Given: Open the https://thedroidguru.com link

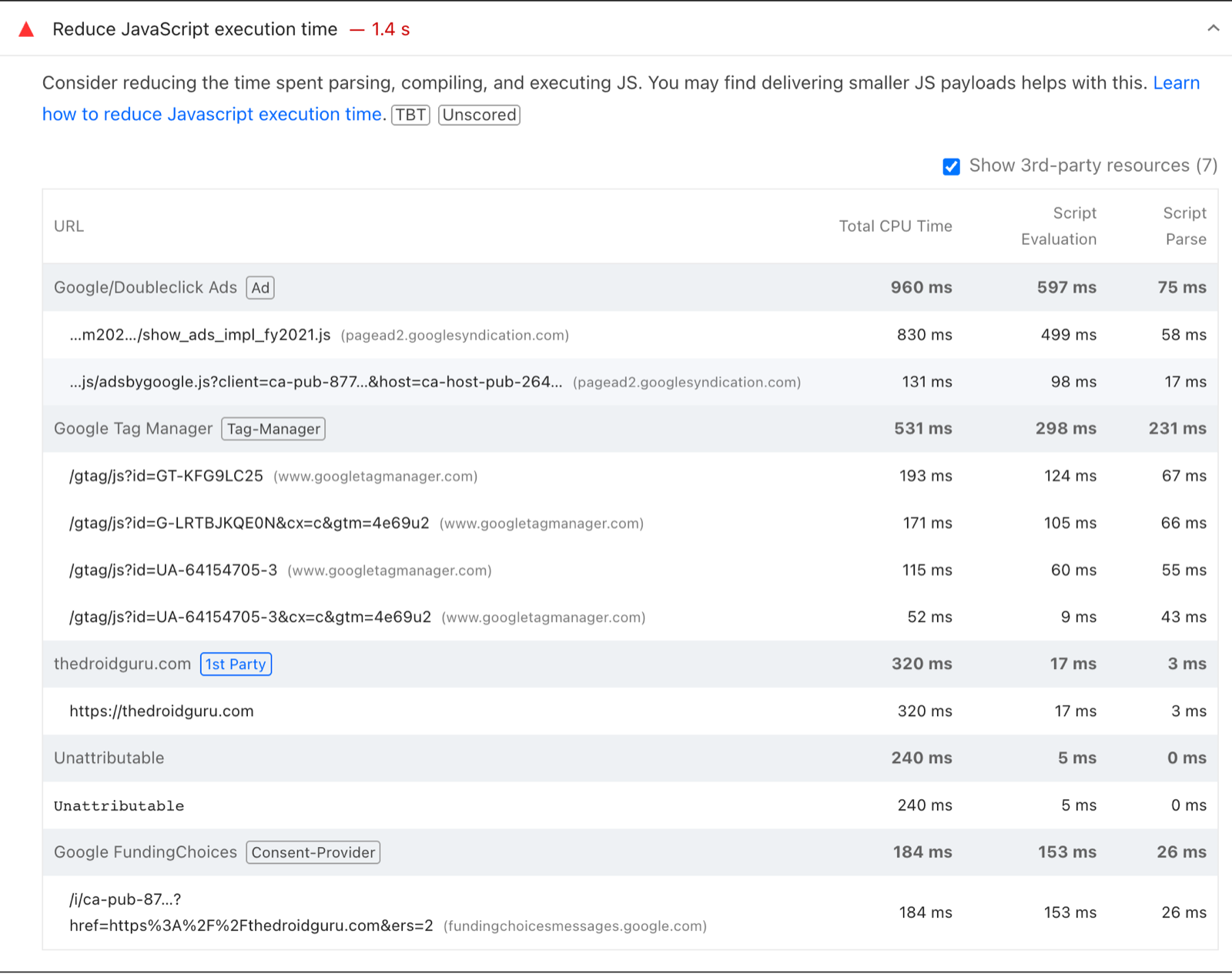Looking at the screenshot, I should coord(162,711).
